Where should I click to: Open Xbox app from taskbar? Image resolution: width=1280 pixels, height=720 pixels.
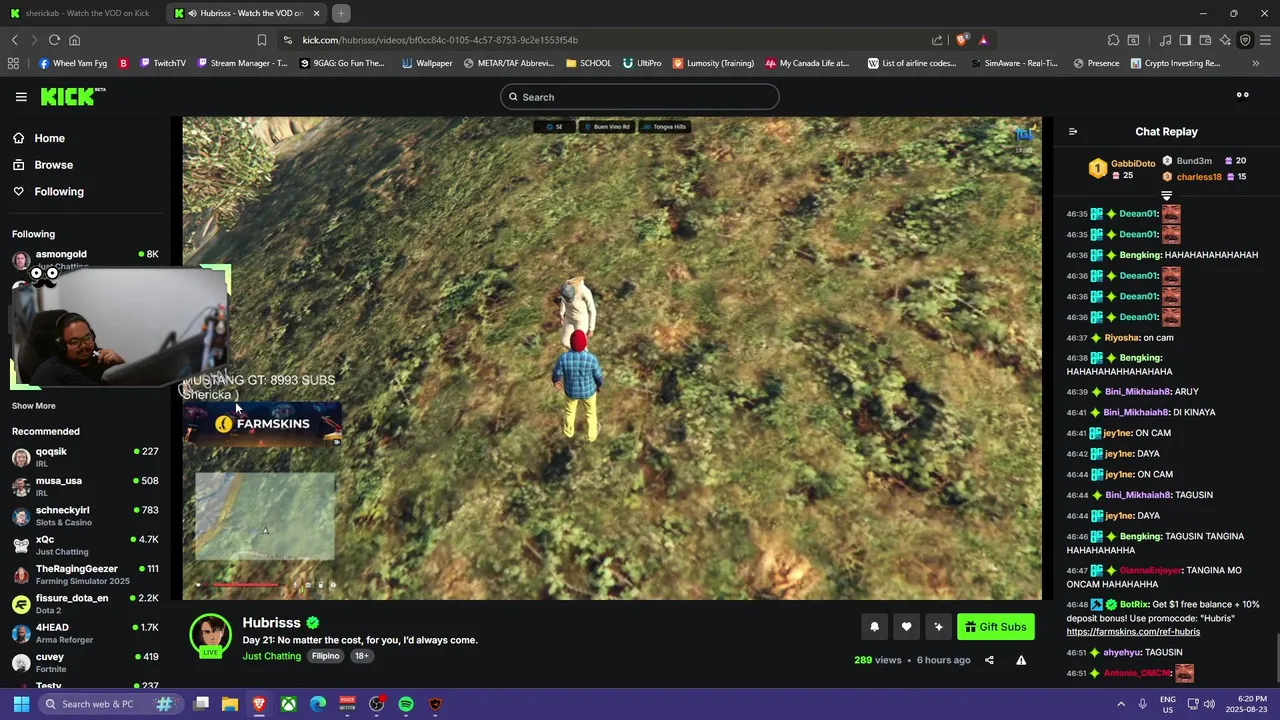288,704
